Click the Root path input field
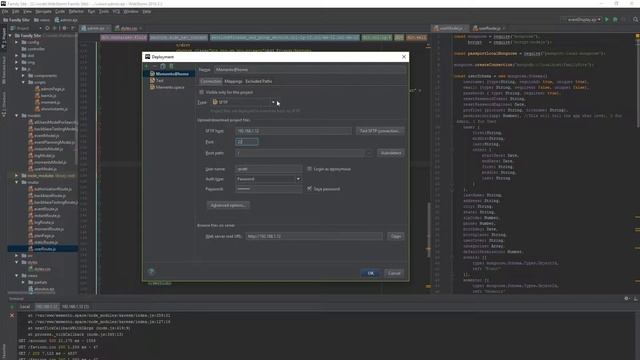Viewport: 640px width, 360px height. point(300,153)
